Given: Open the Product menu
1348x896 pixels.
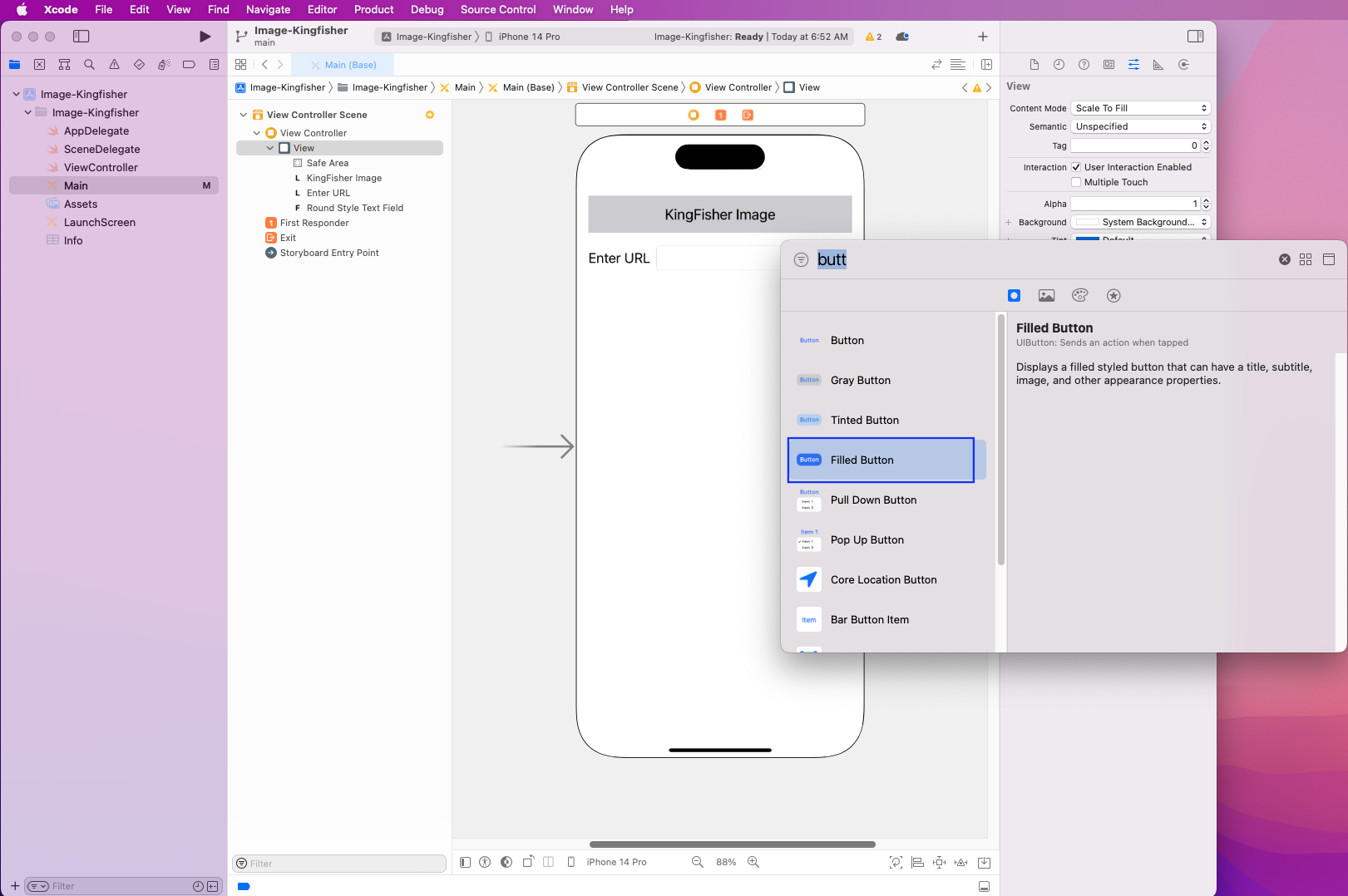Looking at the screenshot, I should point(373,9).
